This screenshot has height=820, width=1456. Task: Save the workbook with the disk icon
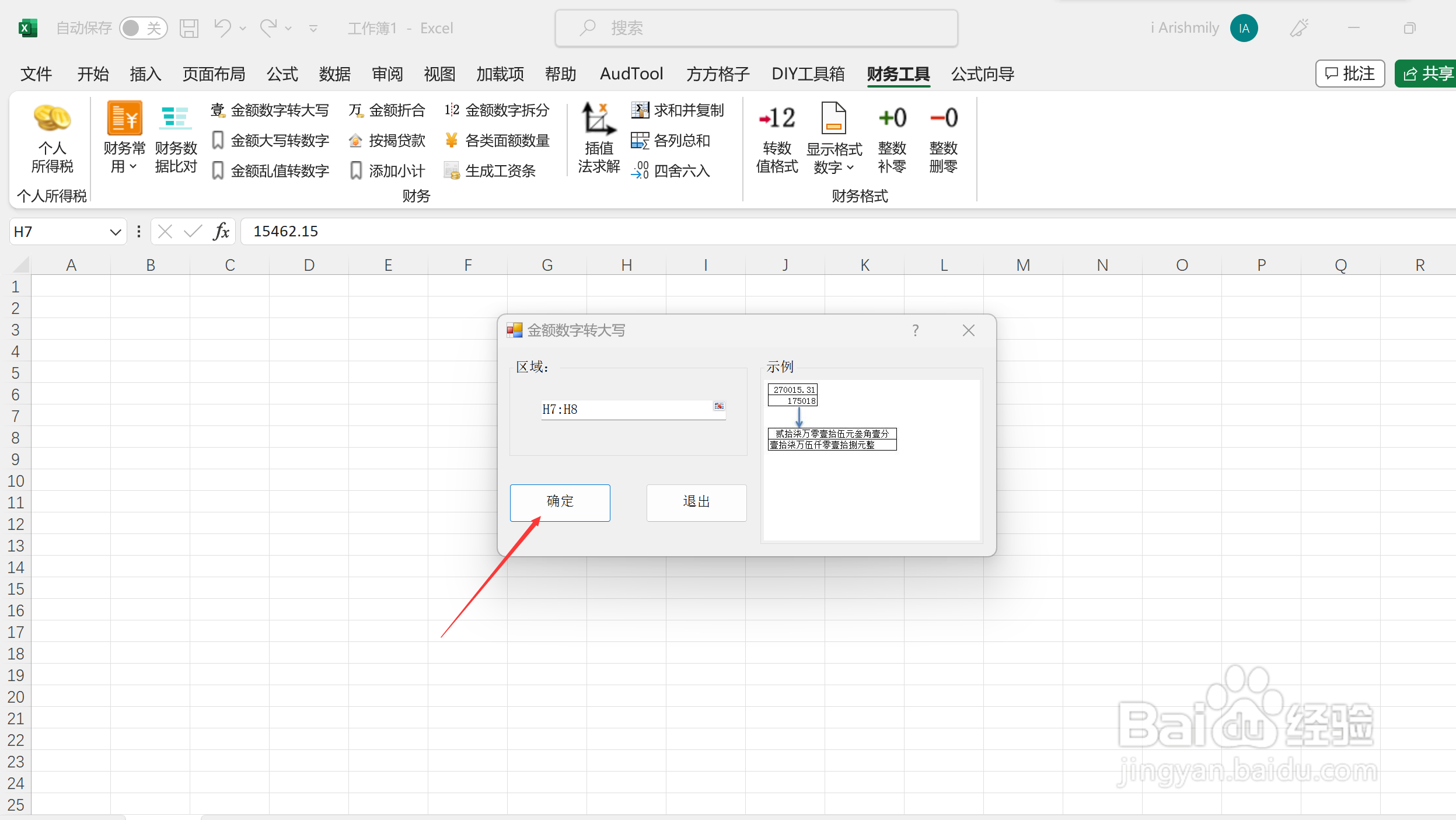point(189,28)
